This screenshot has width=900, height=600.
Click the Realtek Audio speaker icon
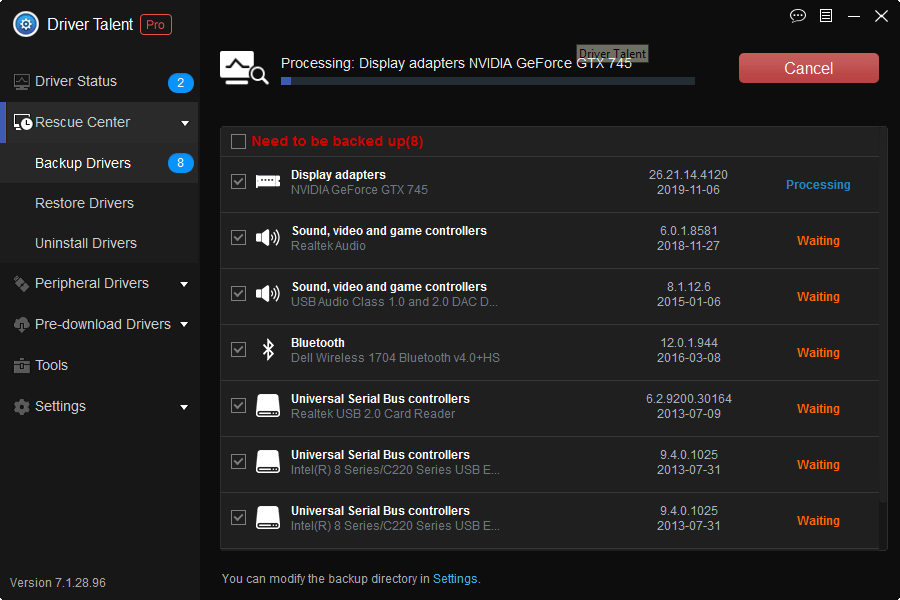coord(267,238)
